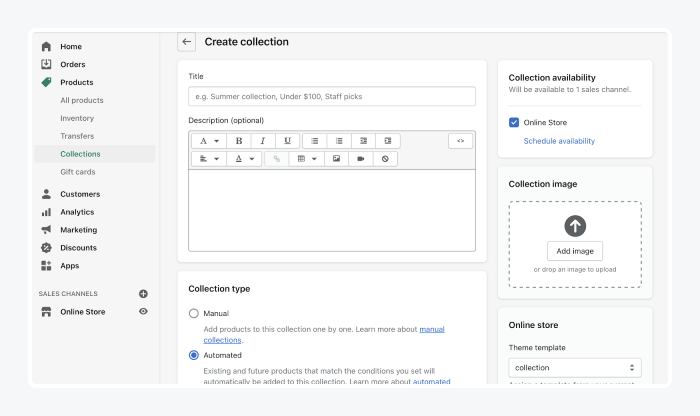Add a sales channel with plus icon
The height and width of the screenshot is (416, 700).
(143, 294)
